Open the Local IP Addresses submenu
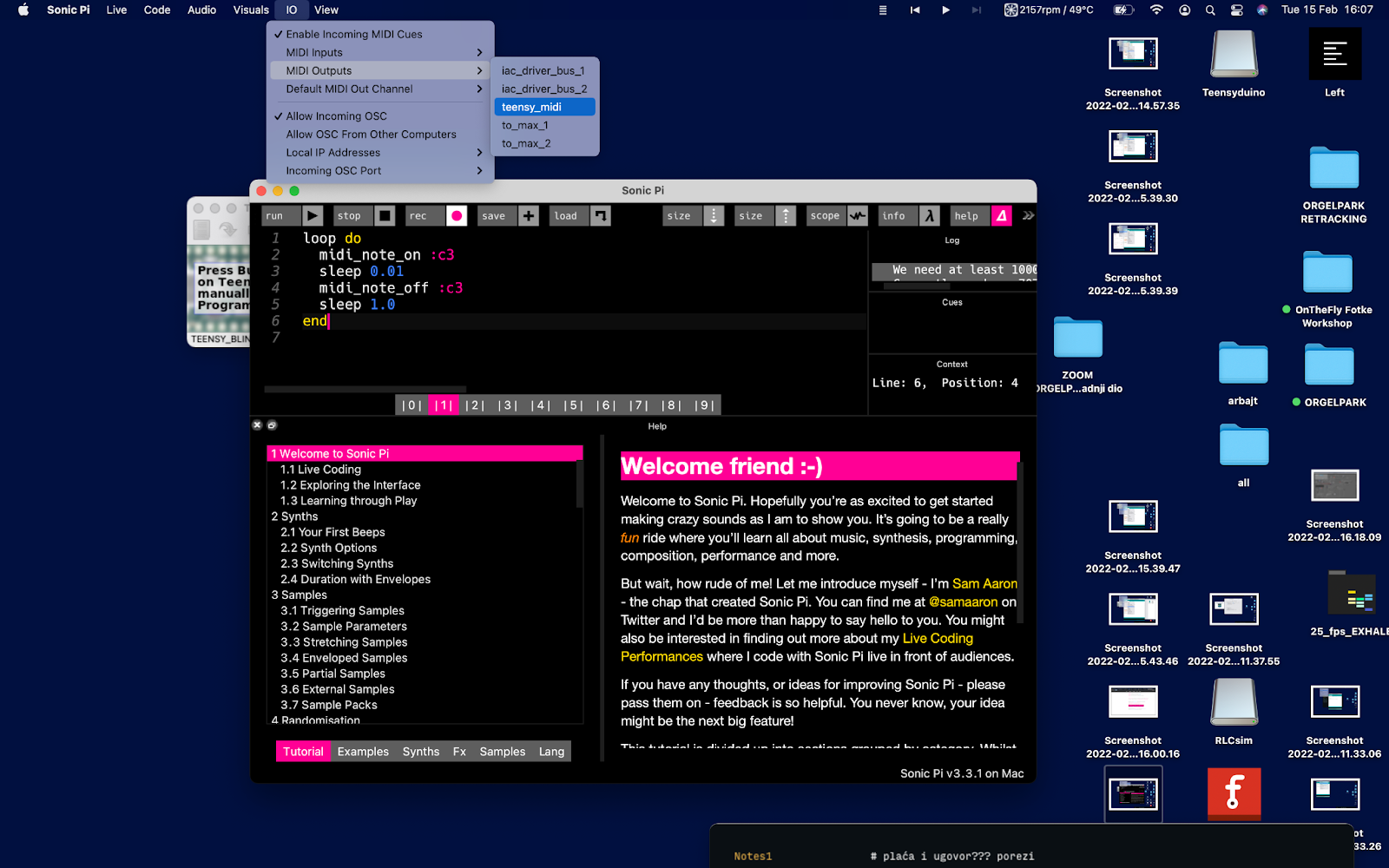Viewport: 1389px width, 868px height. tap(332, 152)
